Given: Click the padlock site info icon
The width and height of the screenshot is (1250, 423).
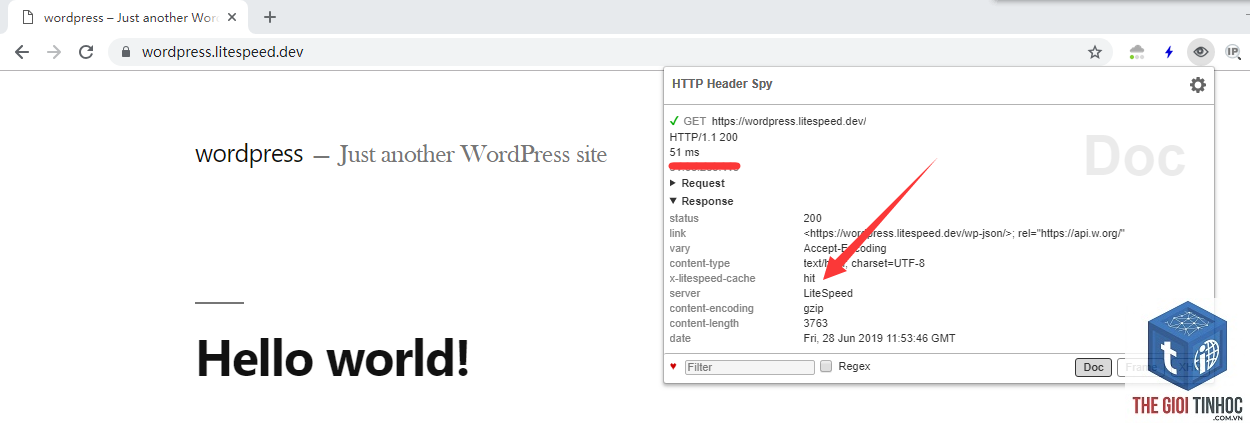Looking at the screenshot, I should pos(126,52).
